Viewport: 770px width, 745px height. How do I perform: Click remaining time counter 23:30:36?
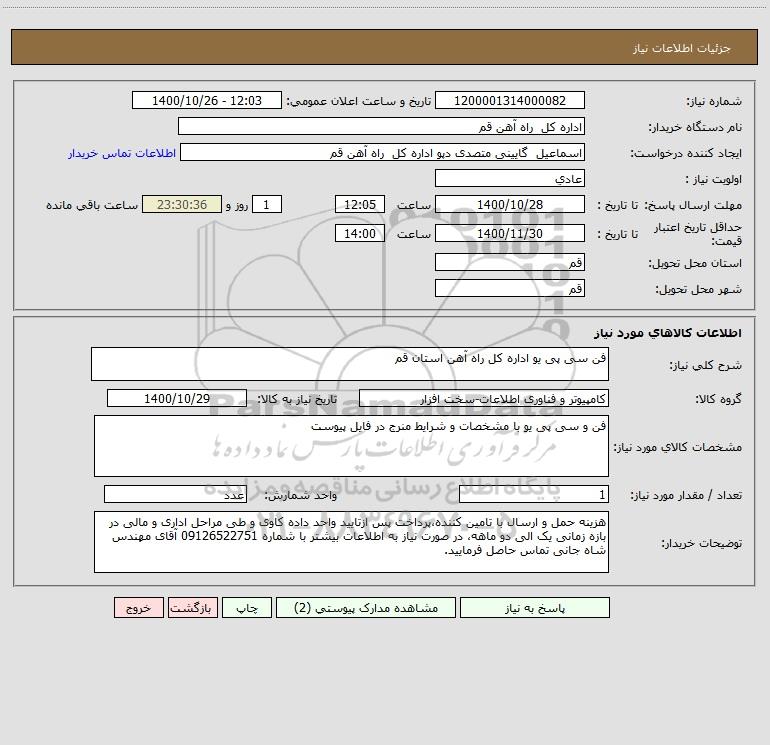182,204
